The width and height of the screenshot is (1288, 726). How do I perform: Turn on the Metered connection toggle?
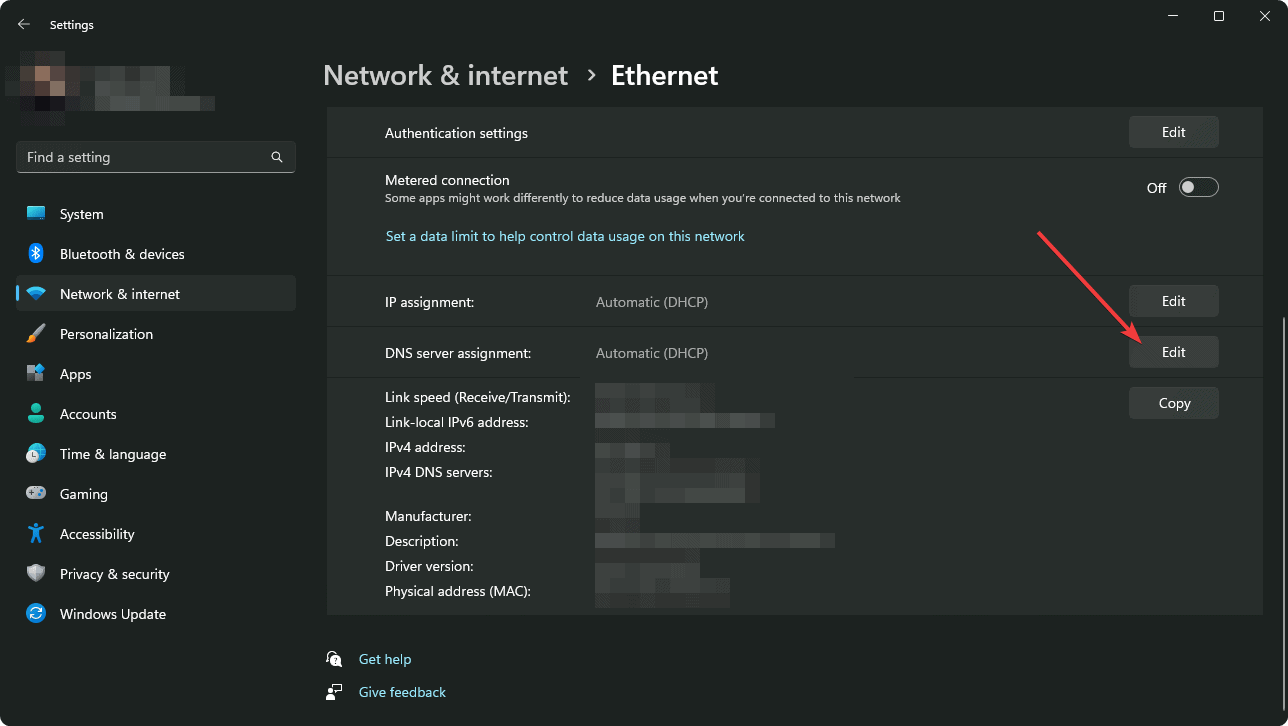coord(1198,188)
